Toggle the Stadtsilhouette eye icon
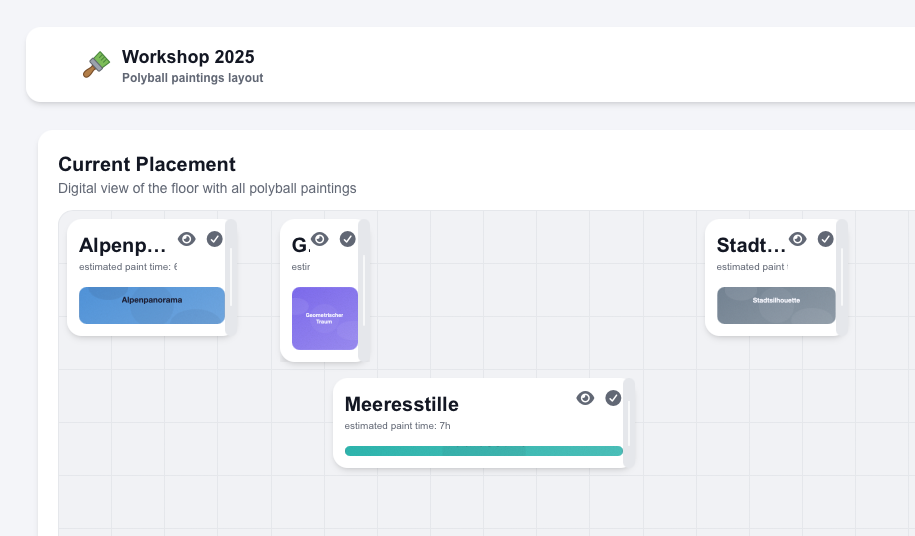The width and height of the screenshot is (915, 536). point(797,239)
